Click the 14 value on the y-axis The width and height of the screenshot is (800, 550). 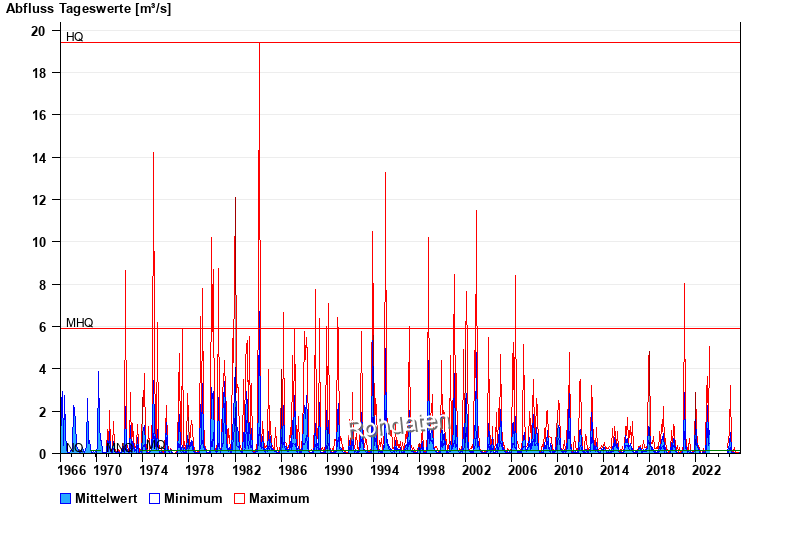[x=38, y=158]
